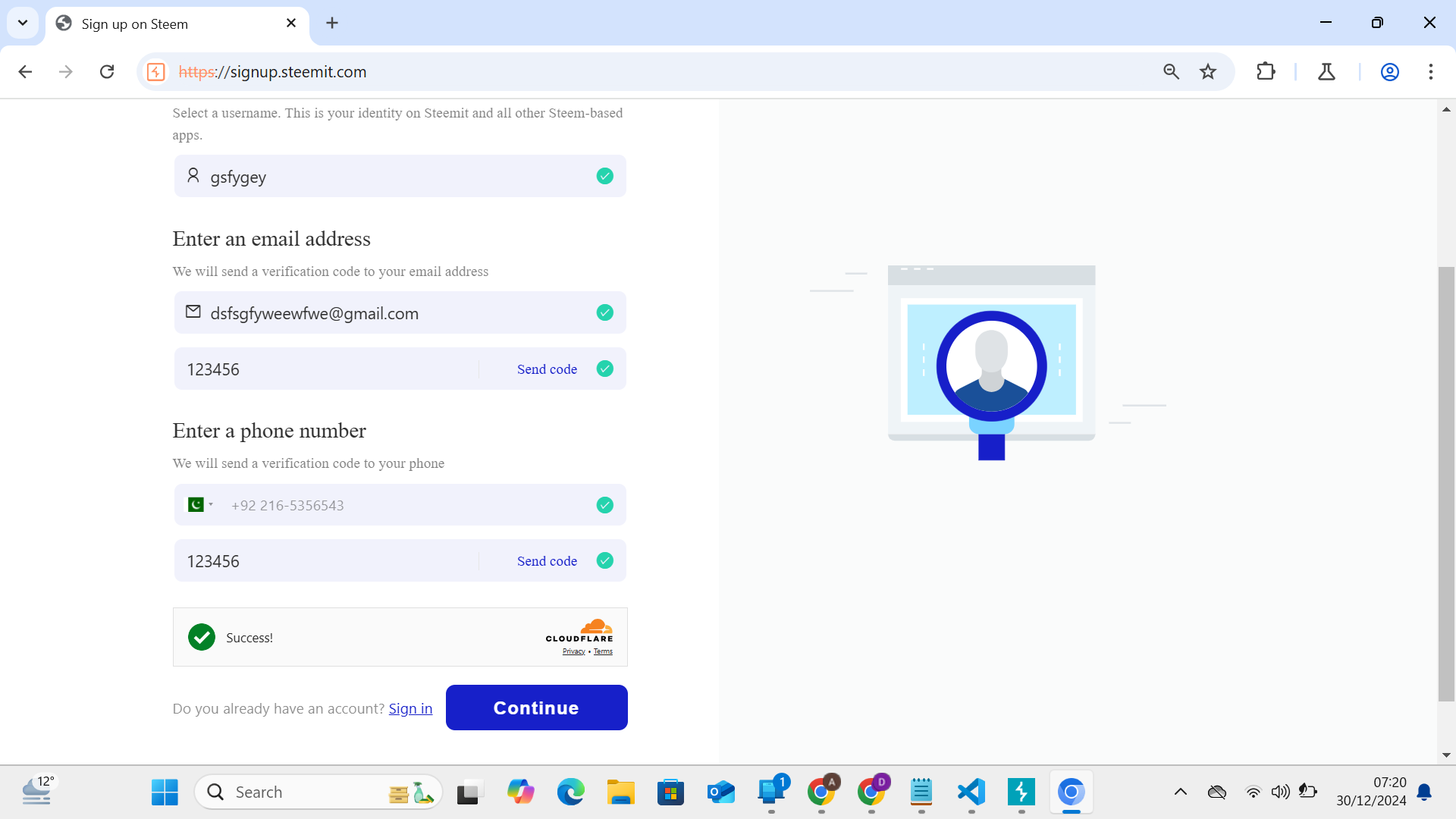The width and height of the screenshot is (1456, 819).
Task: Open Copilot from the taskbar
Action: point(520,791)
